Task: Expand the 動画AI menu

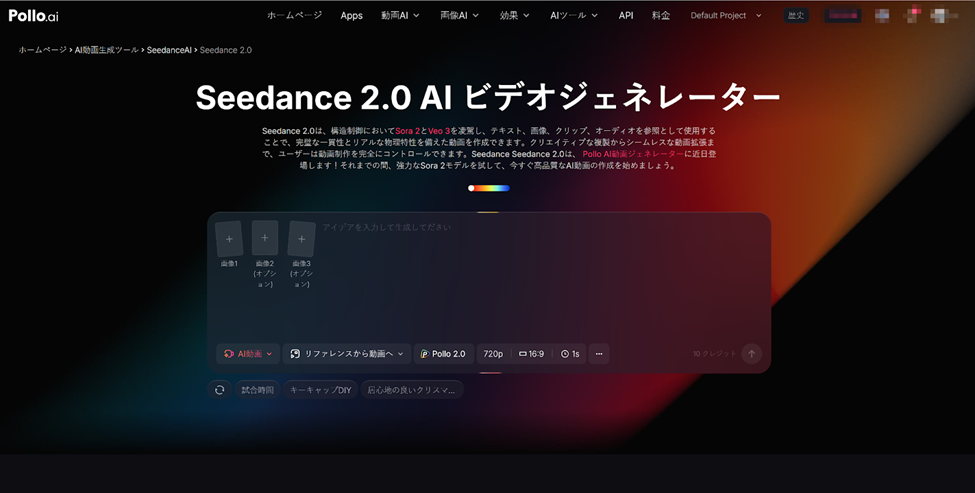Action: pos(400,16)
